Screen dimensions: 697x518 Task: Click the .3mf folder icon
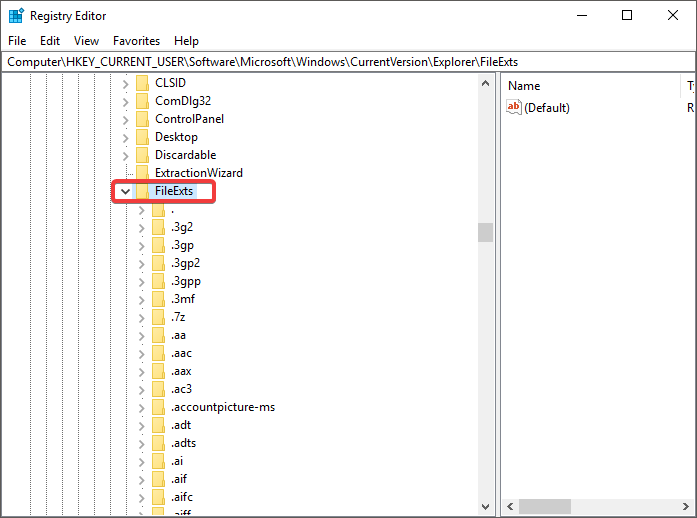click(x=158, y=299)
